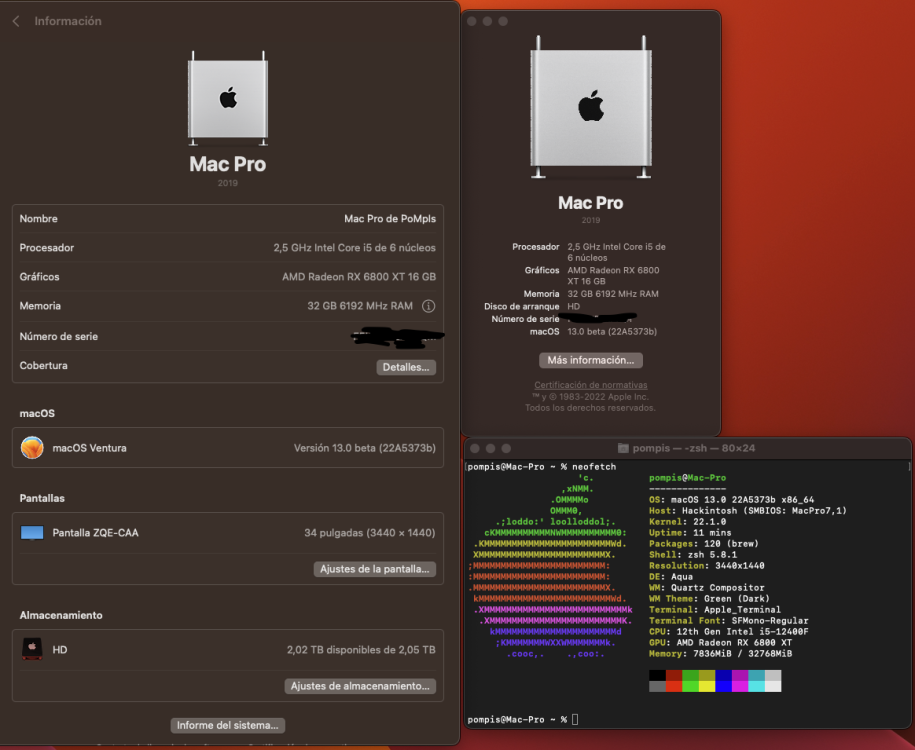Viewport: 915px width, 750px height.
Task: Zoom the Terminal window
Action: point(506,448)
